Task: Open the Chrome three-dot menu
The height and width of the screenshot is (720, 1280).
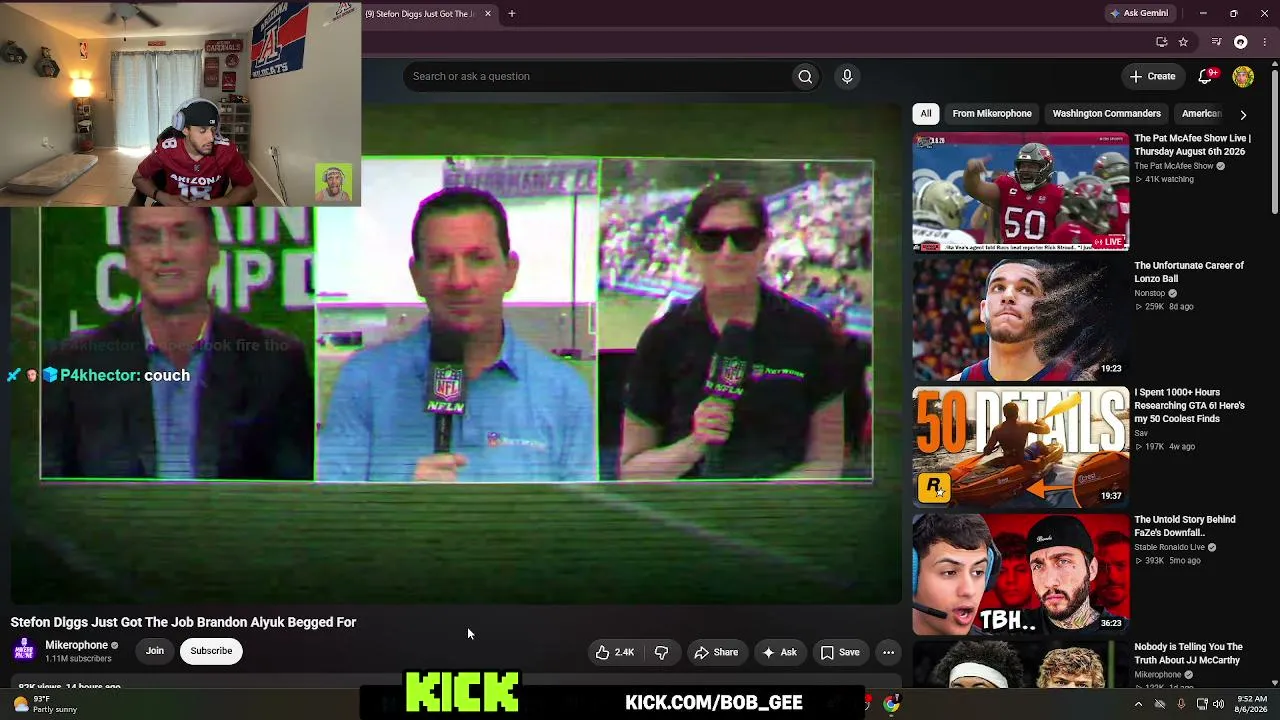Action: pyautogui.click(x=1265, y=42)
